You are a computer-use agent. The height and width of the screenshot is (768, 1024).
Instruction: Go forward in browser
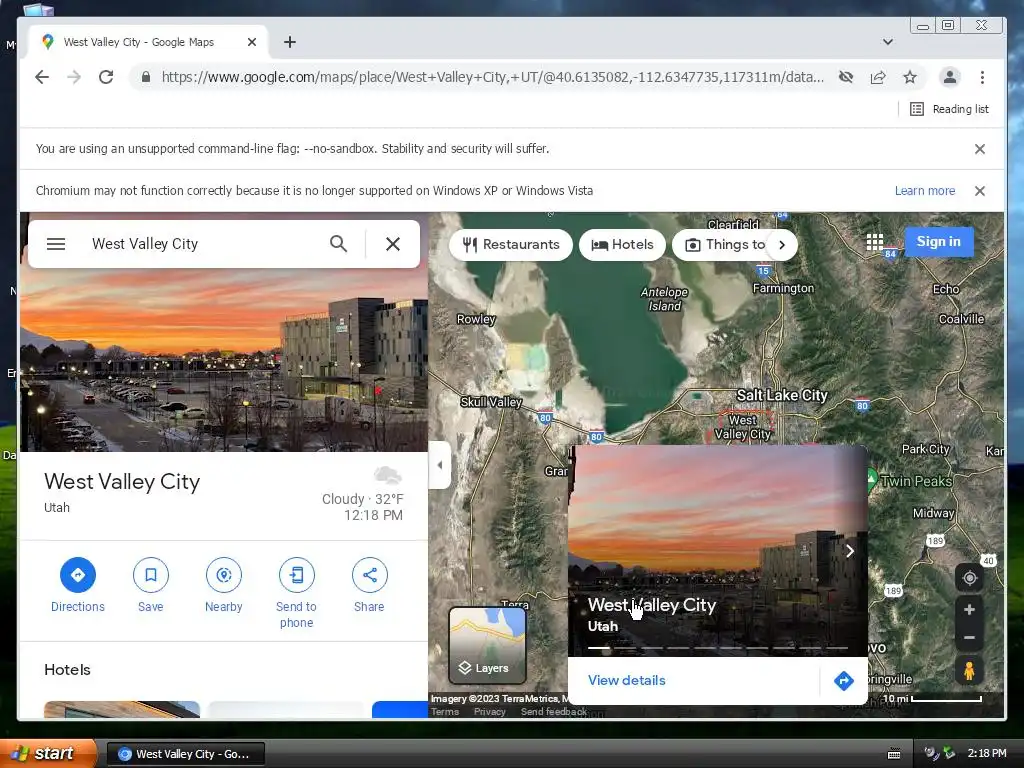(x=74, y=77)
